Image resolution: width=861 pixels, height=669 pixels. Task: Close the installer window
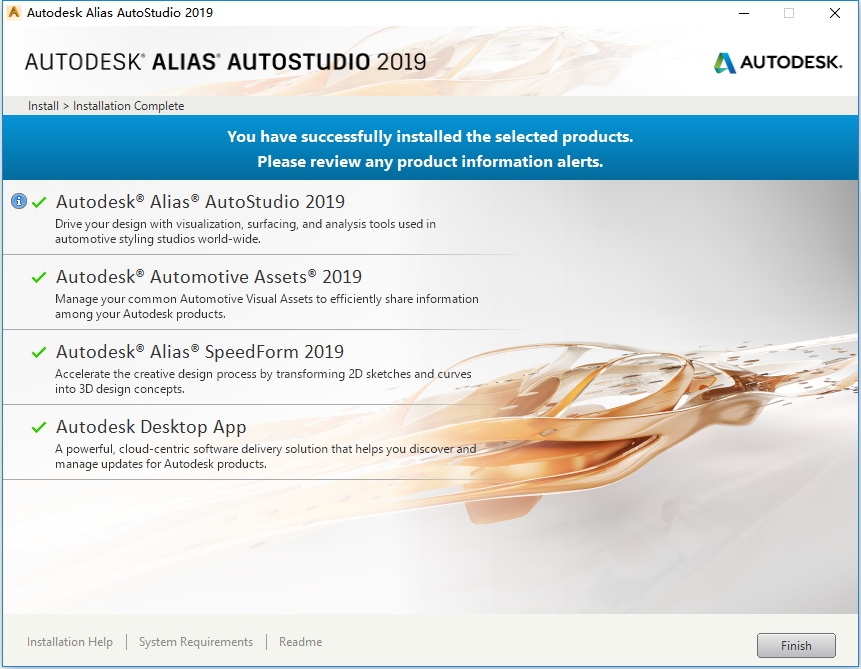[835, 13]
